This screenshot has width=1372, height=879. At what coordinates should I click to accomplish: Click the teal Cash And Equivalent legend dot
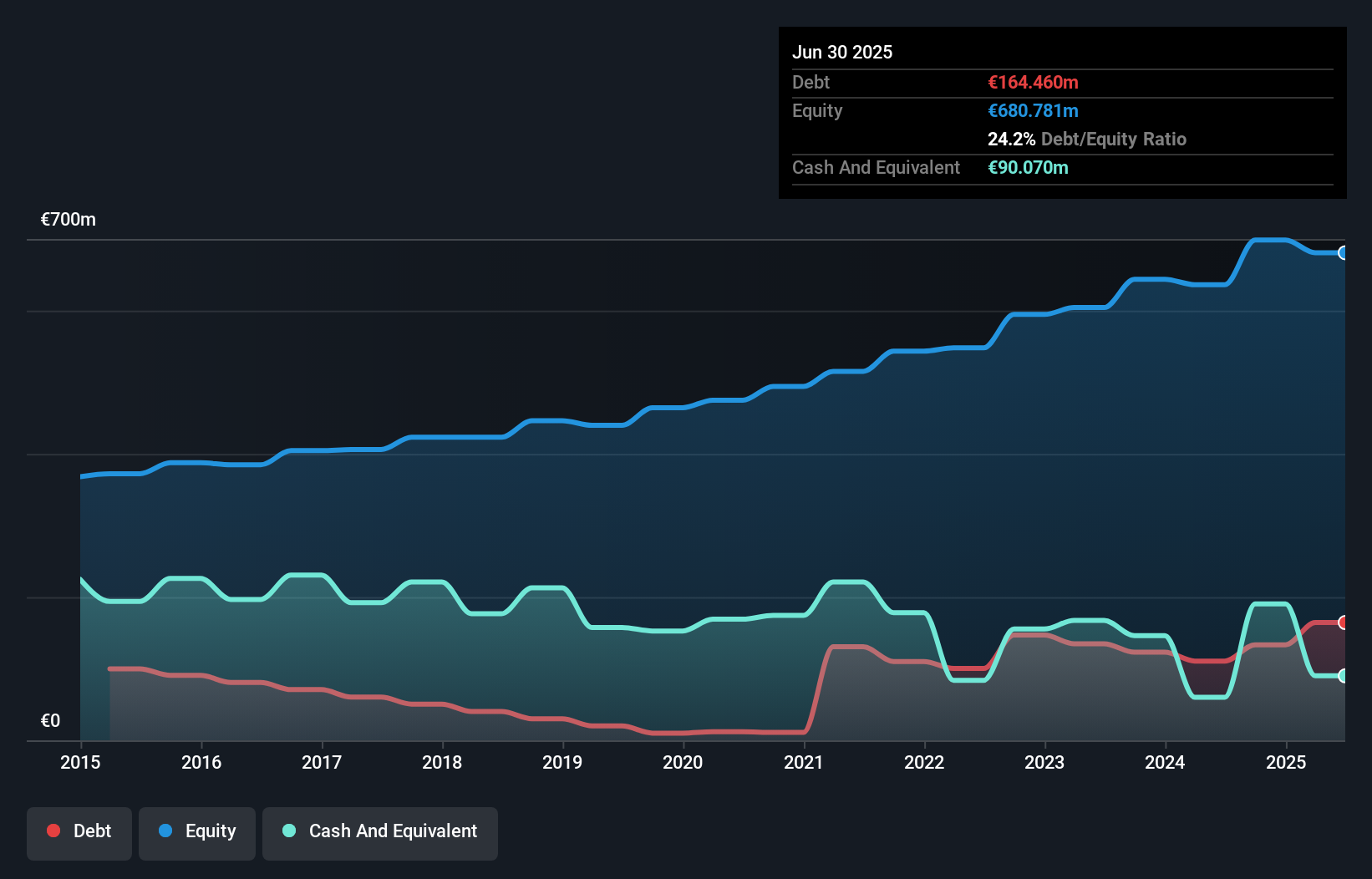click(x=288, y=831)
